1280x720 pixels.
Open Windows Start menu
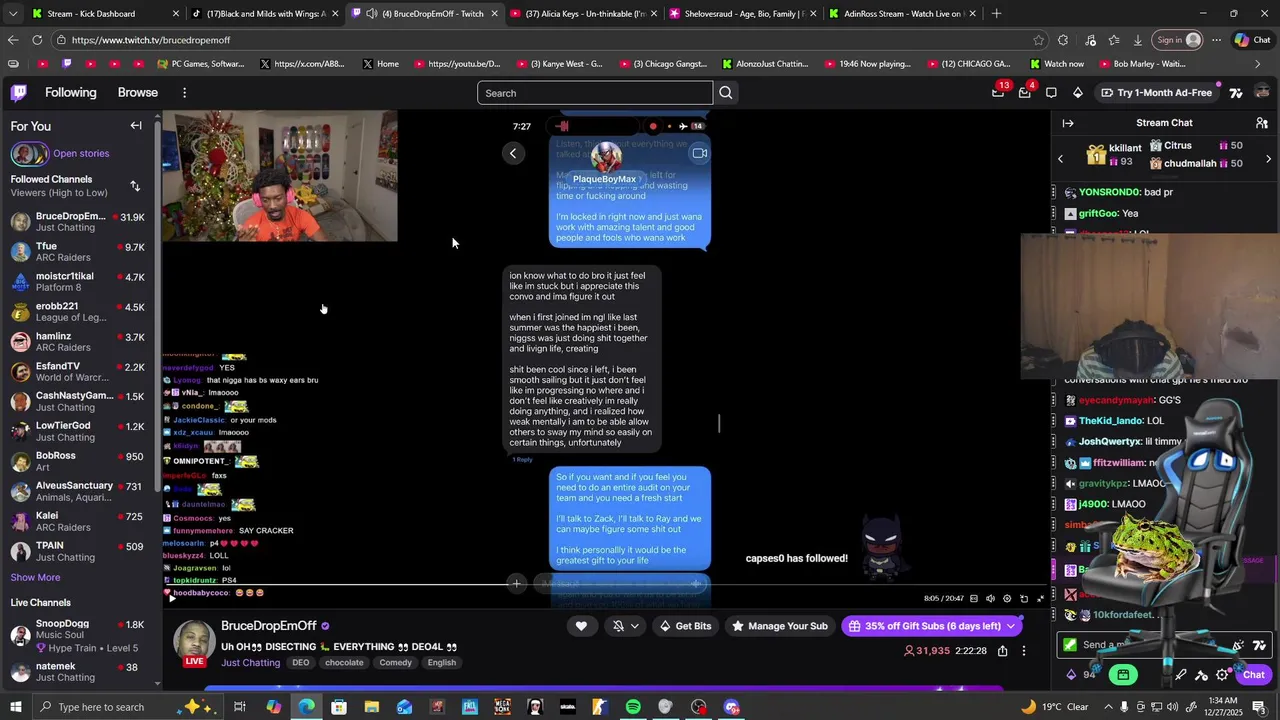click(x=16, y=707)
